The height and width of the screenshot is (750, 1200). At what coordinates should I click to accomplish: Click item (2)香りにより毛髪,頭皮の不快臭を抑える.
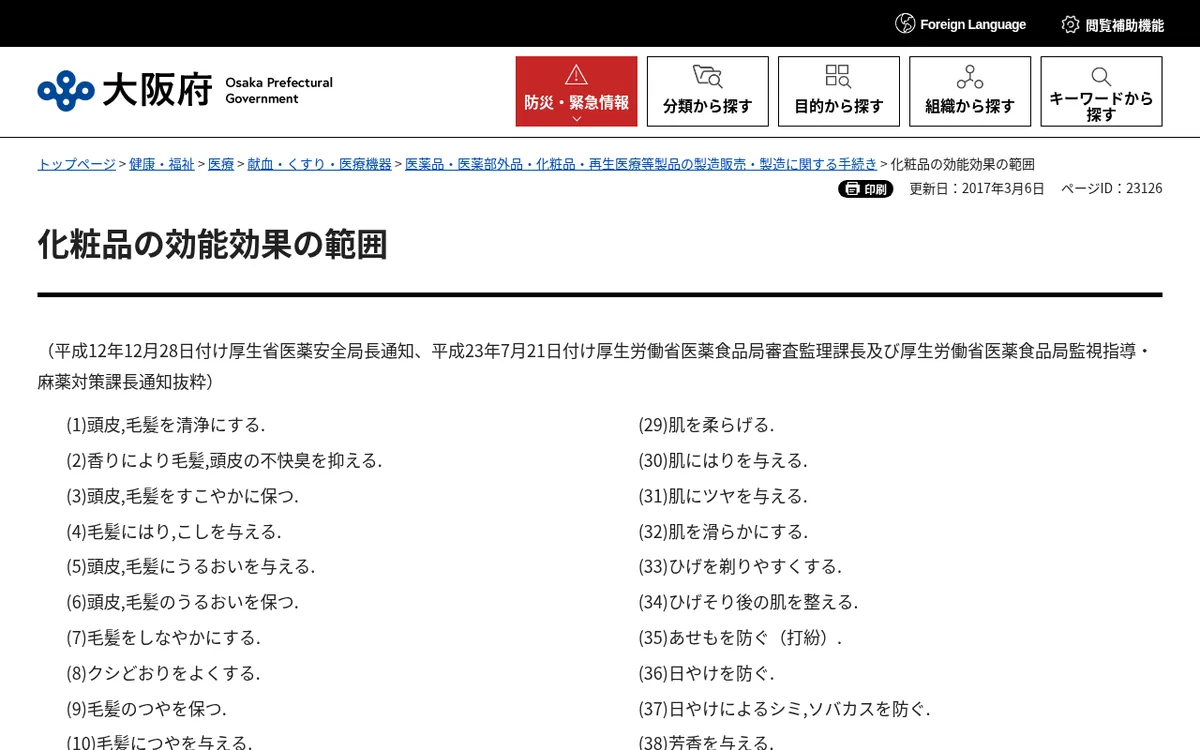click(x=224, y=461)
